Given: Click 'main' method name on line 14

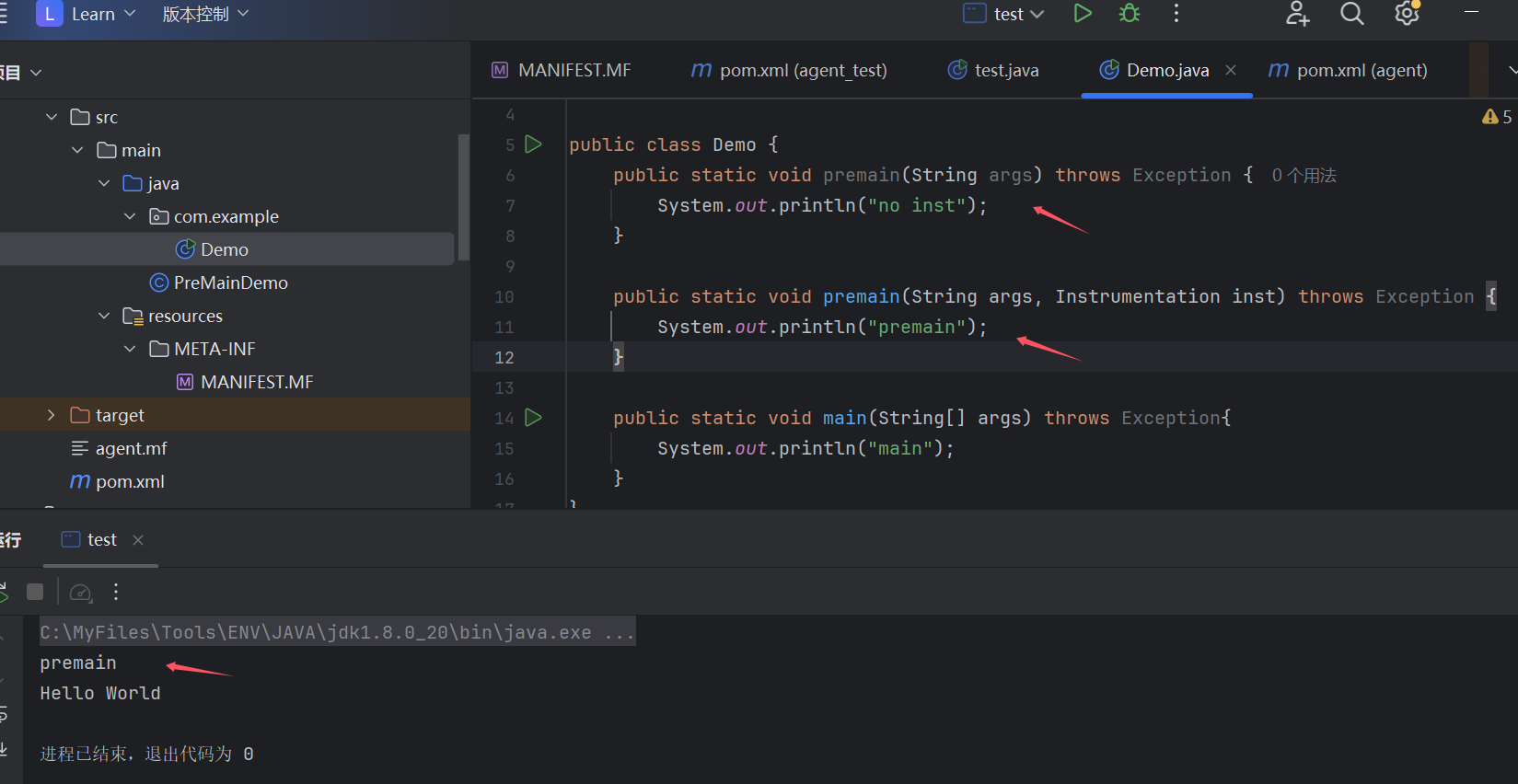Looking at the screenshot, I should click(x=845, y=418).
